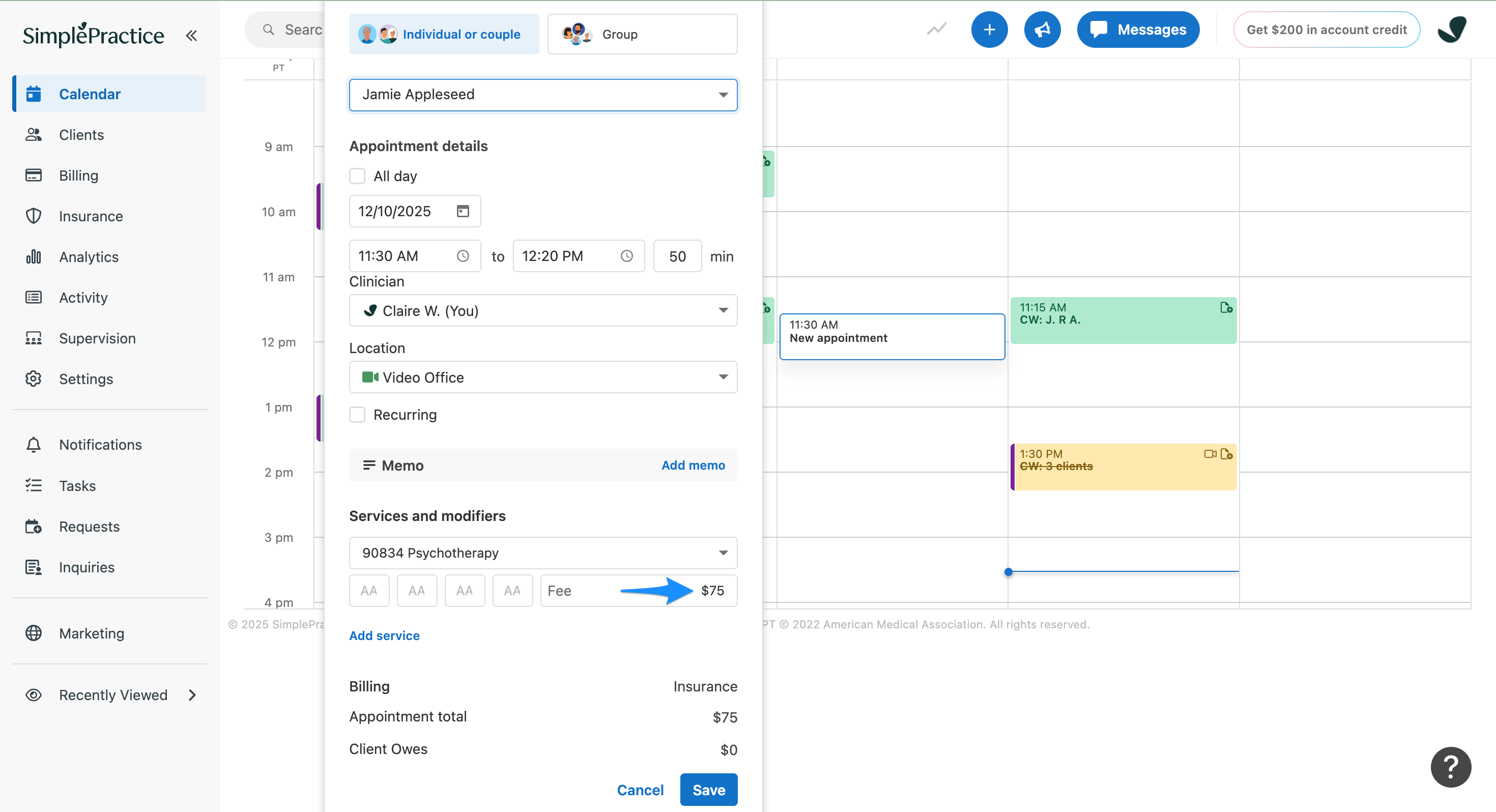Screen dimensions: 1496x812
Task: Open Calendar in the sidebar
Action: [109, 94]
